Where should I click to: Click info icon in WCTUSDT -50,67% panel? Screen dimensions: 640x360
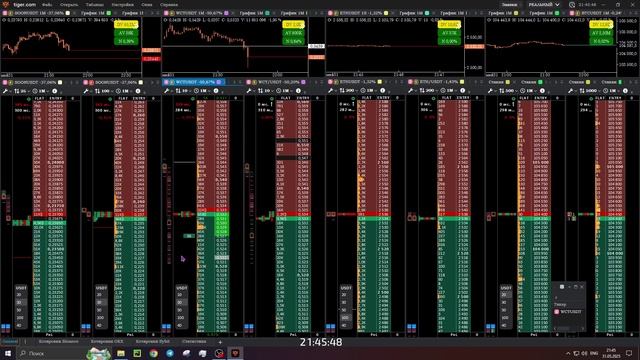point(216,91)
